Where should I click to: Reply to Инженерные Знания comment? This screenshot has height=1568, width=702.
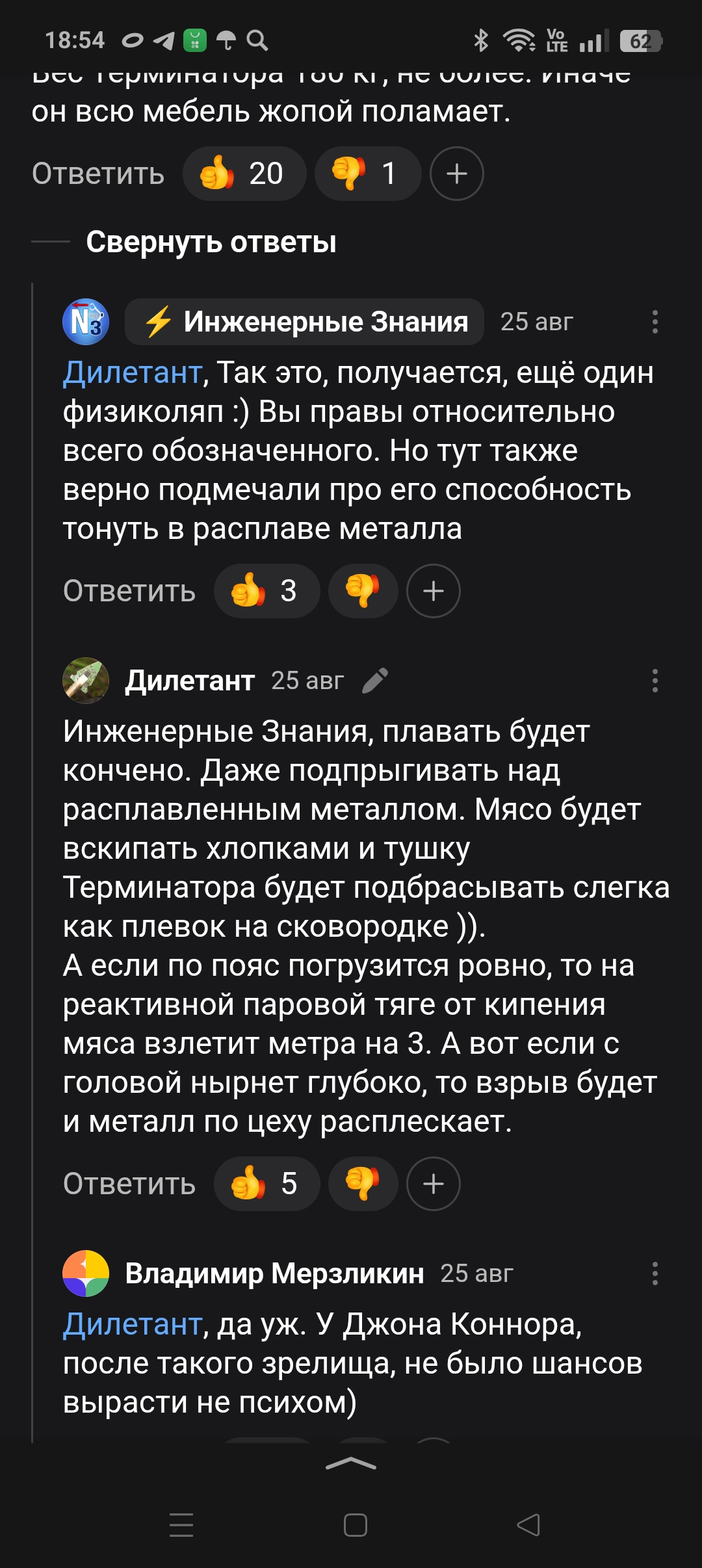[x=129, y=591]
